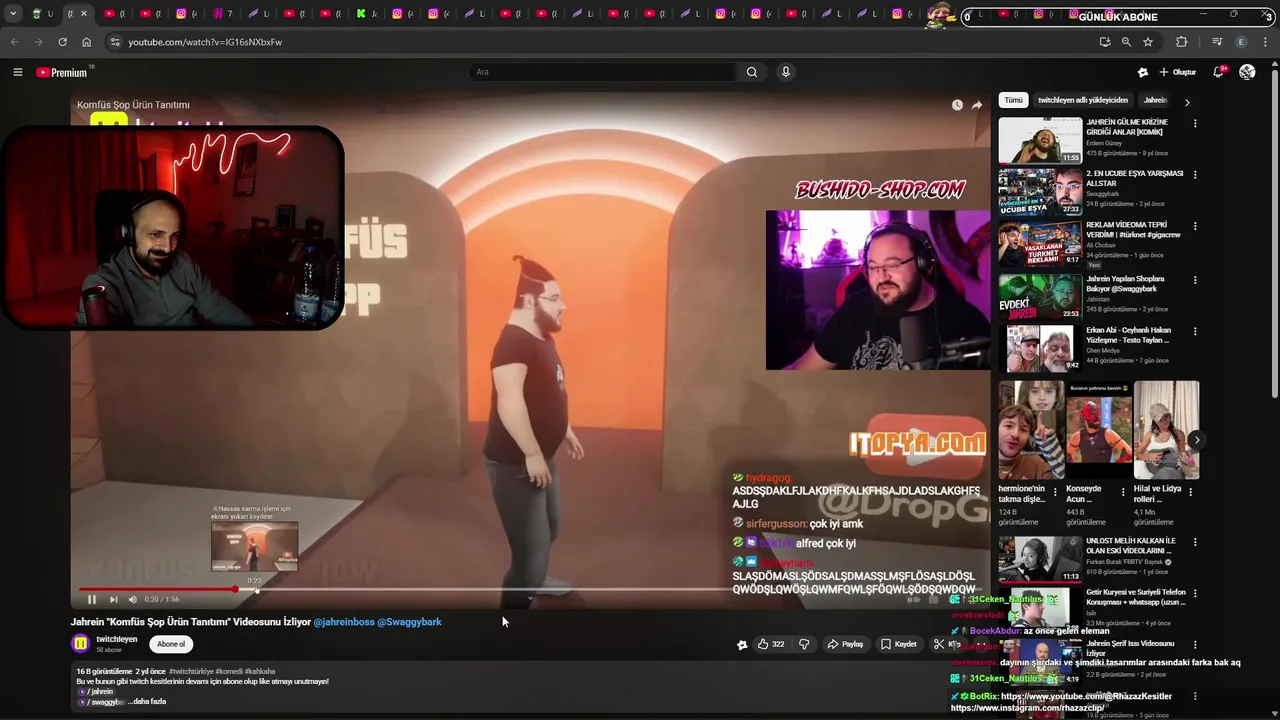
Task: Open options for Erkan Abi Ceyhanlı Hakan video
Action: [x=1195, y=331]
